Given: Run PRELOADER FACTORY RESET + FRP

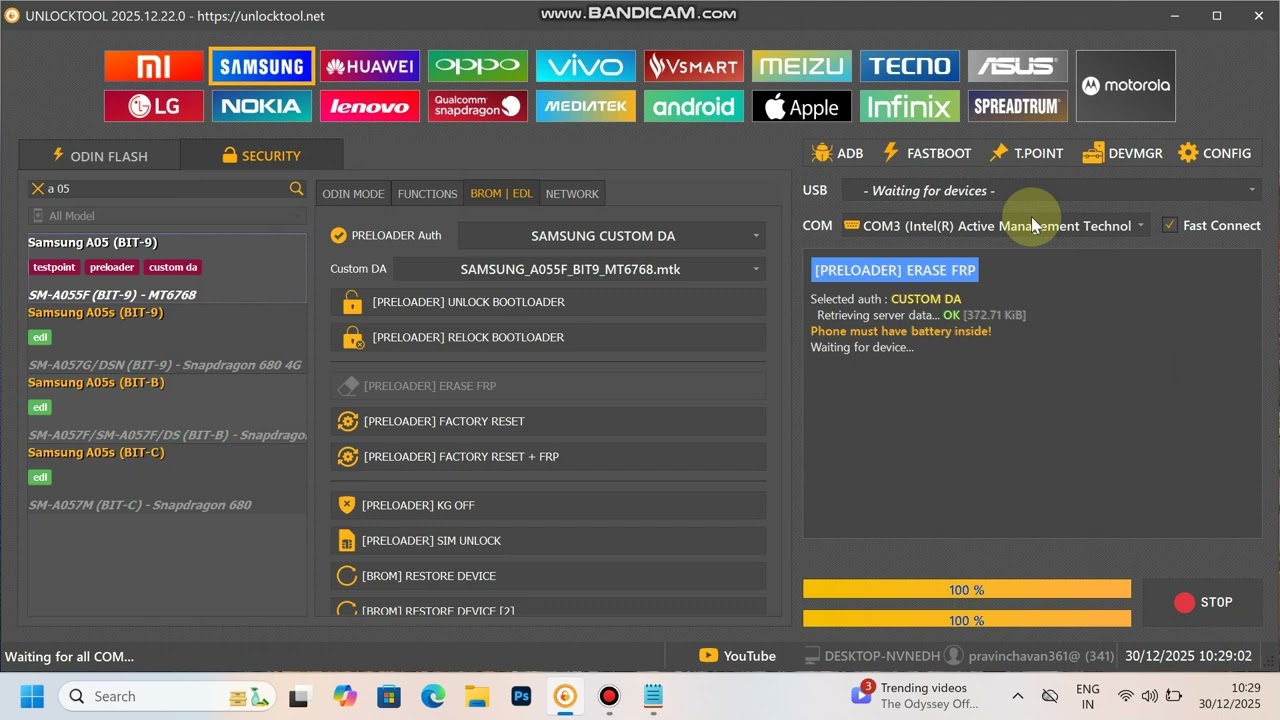Looking at the screenshot, I should pyautogui.click(x=548, y=456).
